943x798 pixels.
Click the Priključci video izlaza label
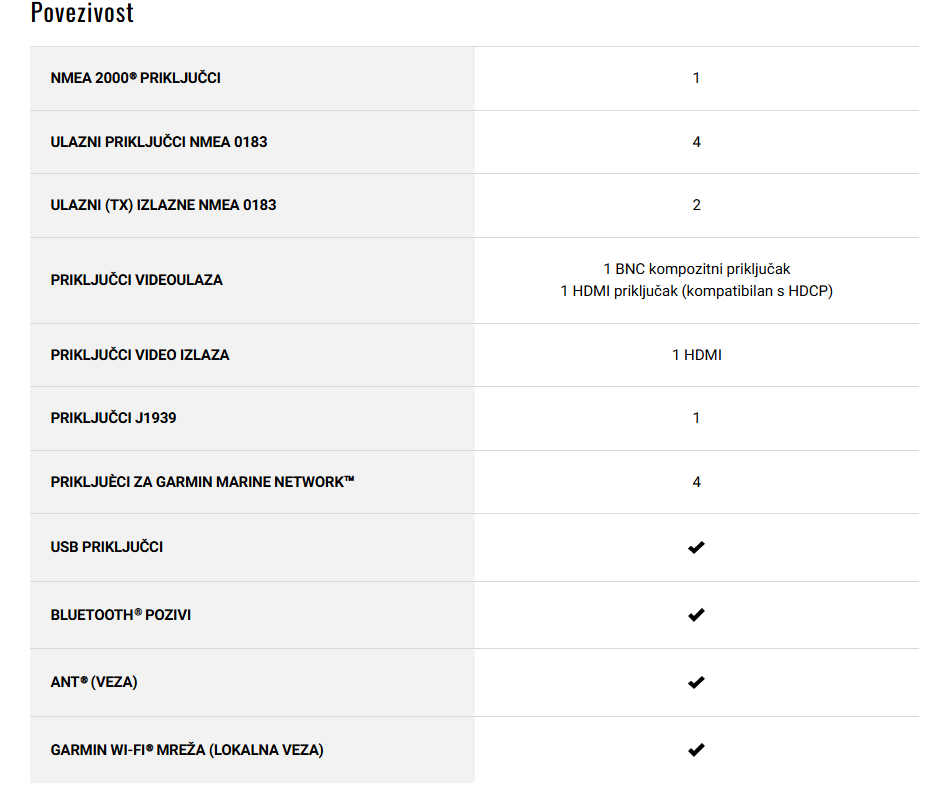click(140, 355)
